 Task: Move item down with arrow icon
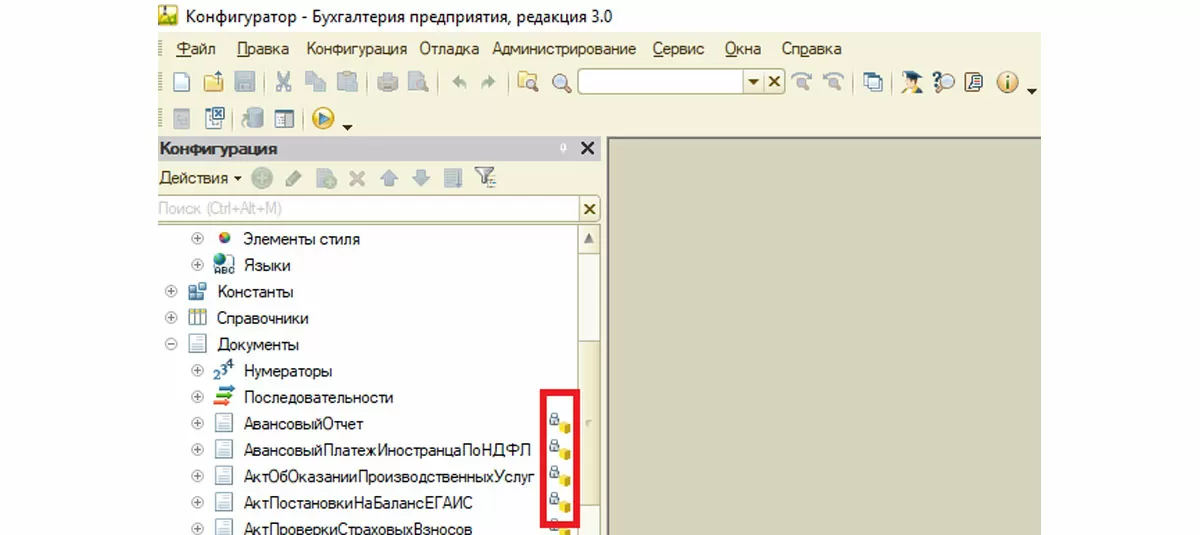[421, 179]
